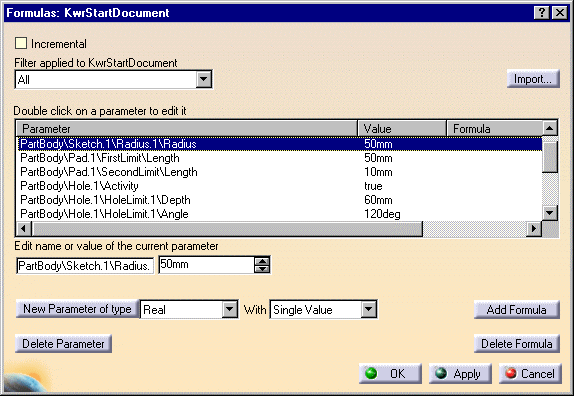574x396 pixels.
Task: Click the horizontal scroll right arrow
Action: pos(534,229)
